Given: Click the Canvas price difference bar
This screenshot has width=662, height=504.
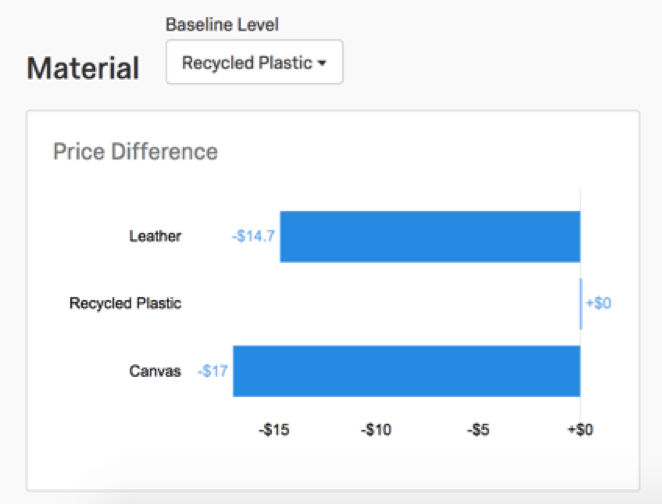Looking at the screenshot, I should pyautogui.click(x=406, y=371).
